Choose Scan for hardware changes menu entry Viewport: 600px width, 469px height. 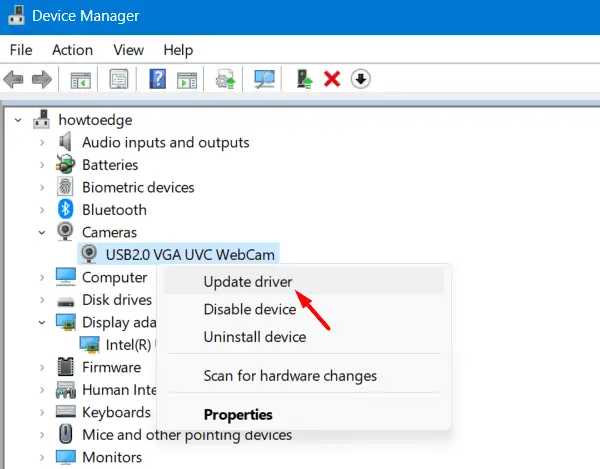pyautogui.click(x=304, y=376)
